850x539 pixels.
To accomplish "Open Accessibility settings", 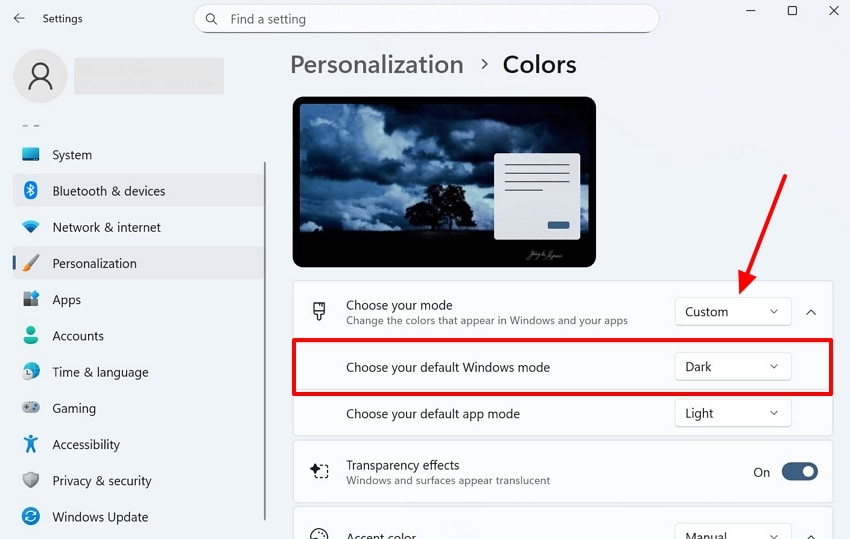I will tap(138, 444).
